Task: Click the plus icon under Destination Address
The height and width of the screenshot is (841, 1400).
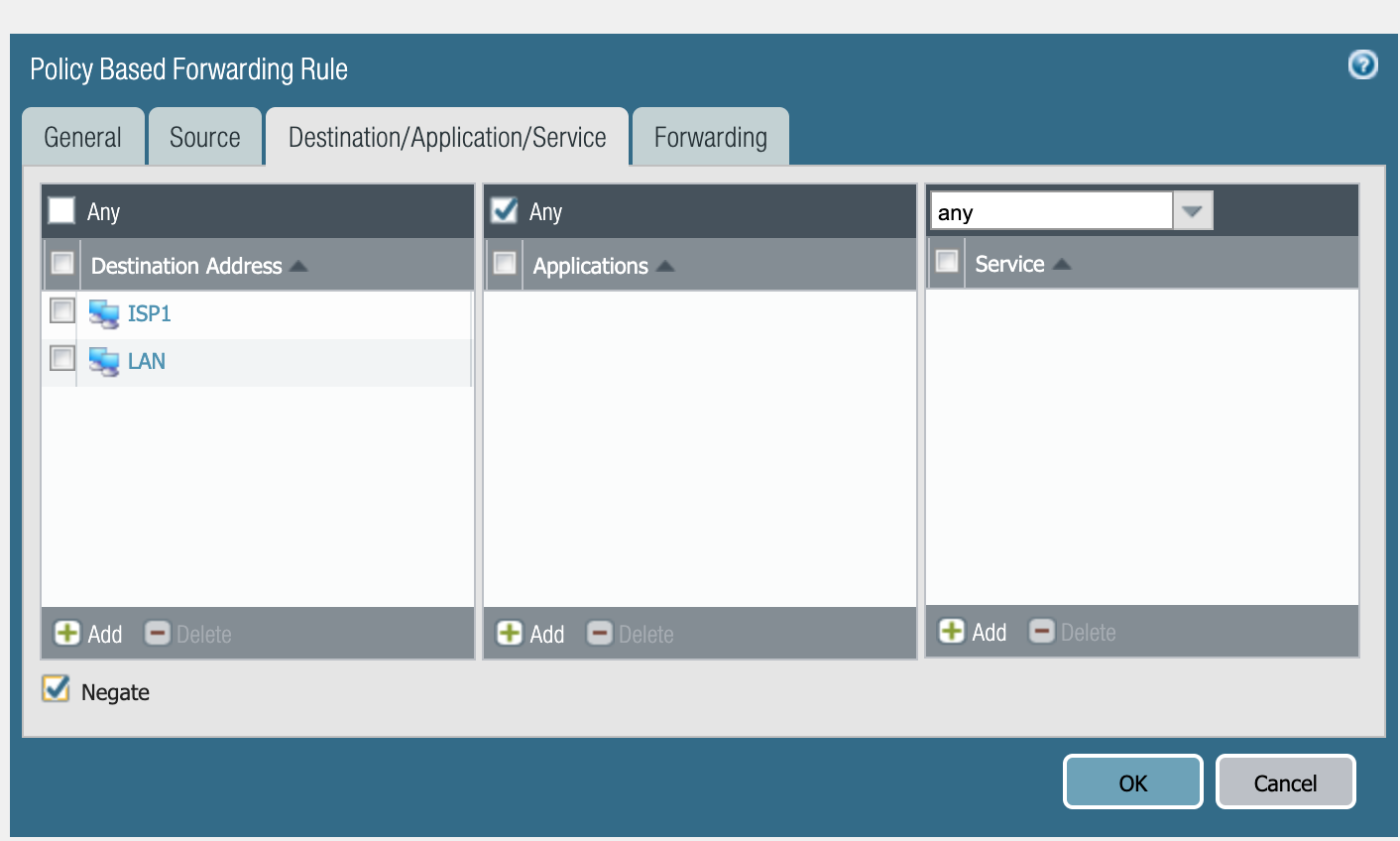Action: tap(67, 633)
